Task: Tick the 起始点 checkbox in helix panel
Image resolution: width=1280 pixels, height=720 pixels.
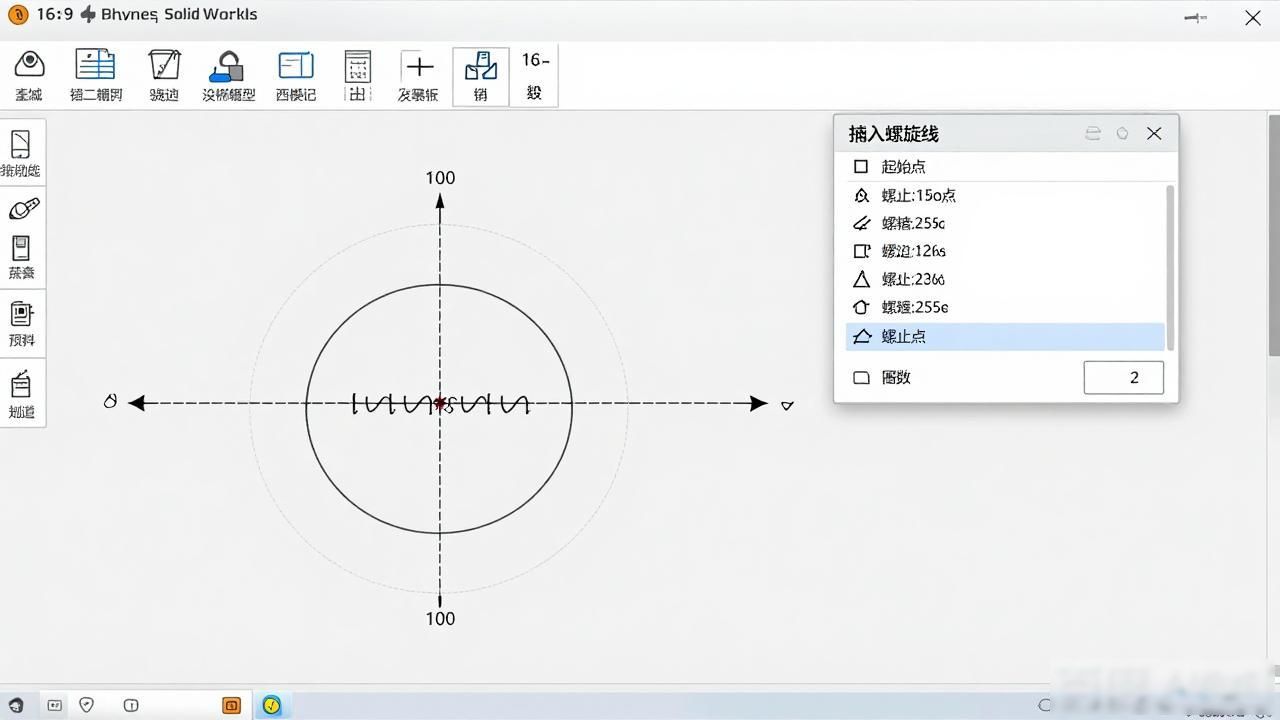Action: 861,166
